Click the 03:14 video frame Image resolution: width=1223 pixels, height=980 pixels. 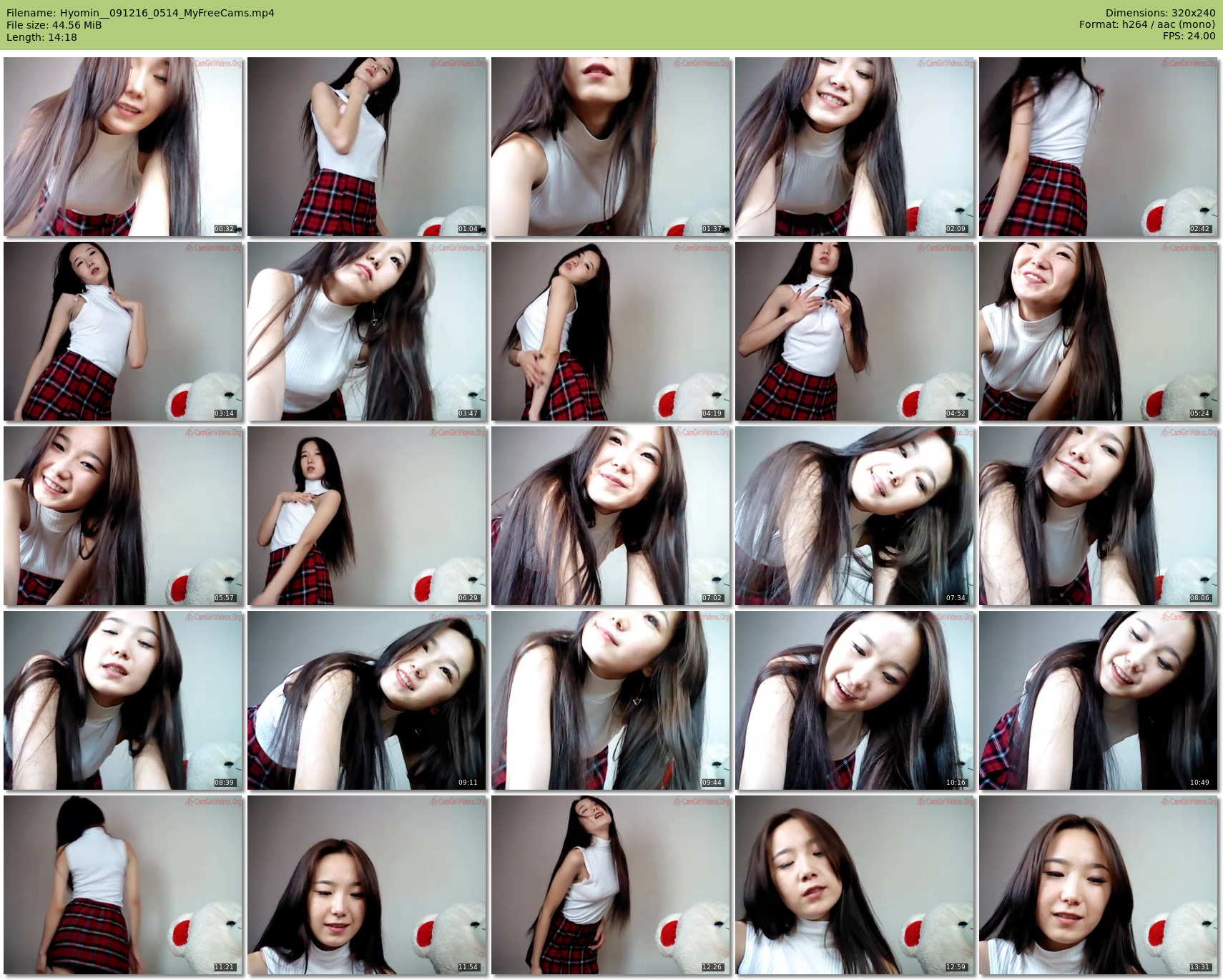coord(123,331)
